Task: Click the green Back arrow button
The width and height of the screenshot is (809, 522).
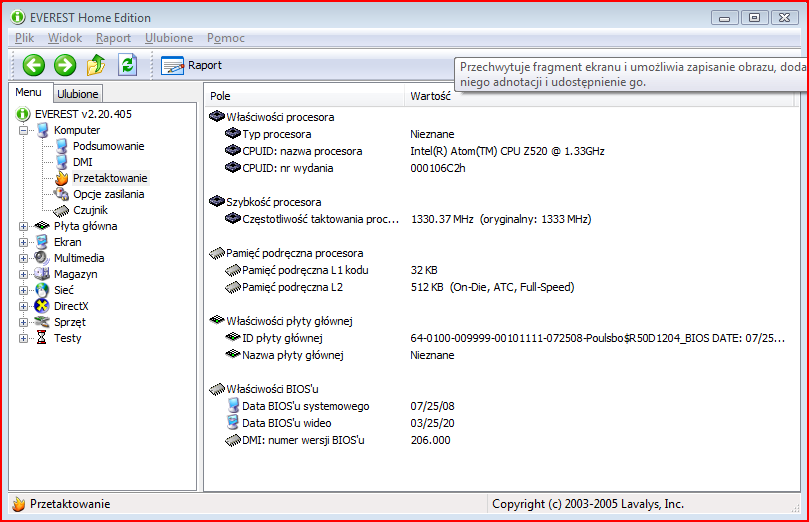Action: 34,66
